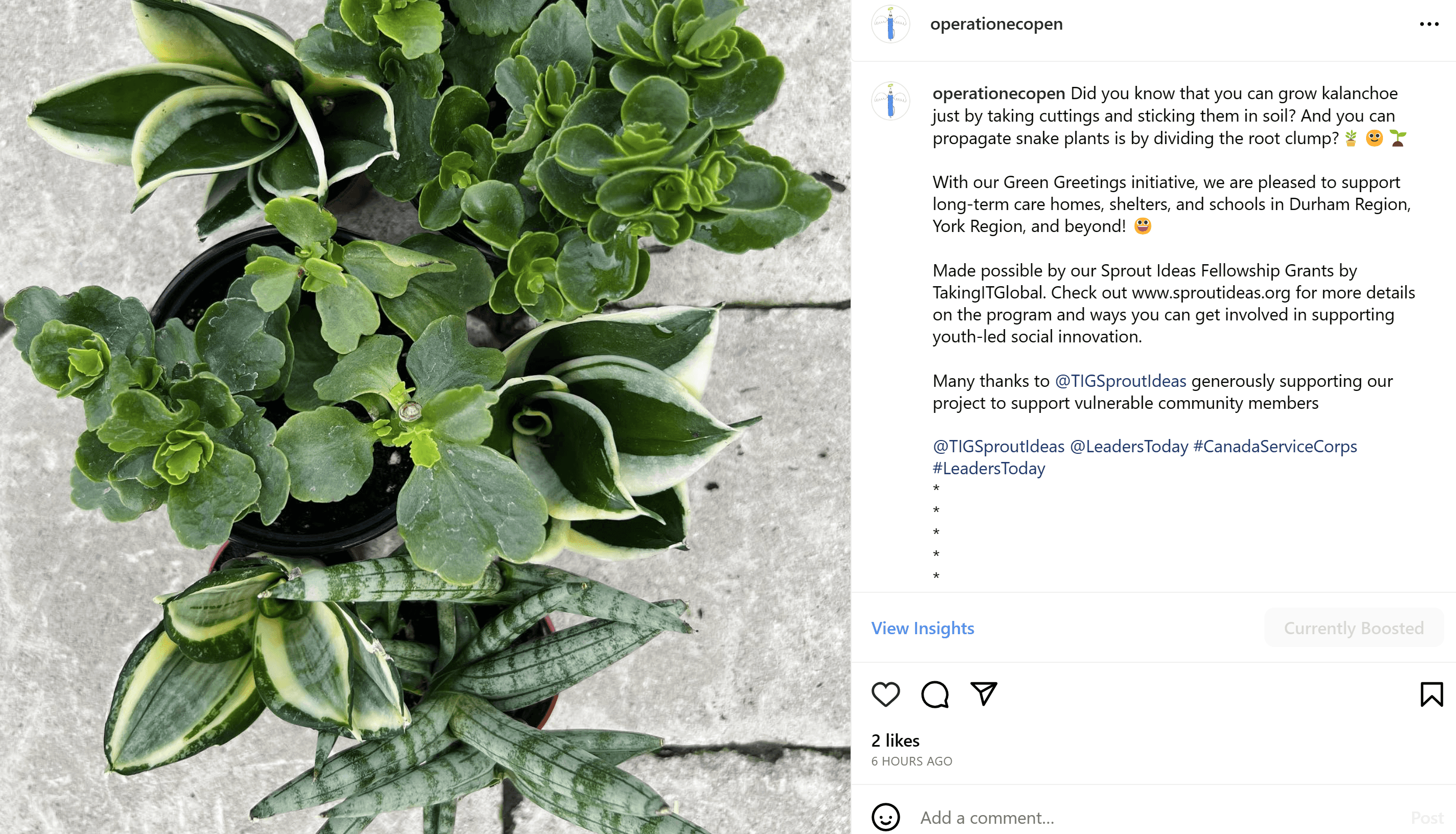Open the emoji picker smiley icon
The height and width of the screenshot is (834, 1456).
885,817
